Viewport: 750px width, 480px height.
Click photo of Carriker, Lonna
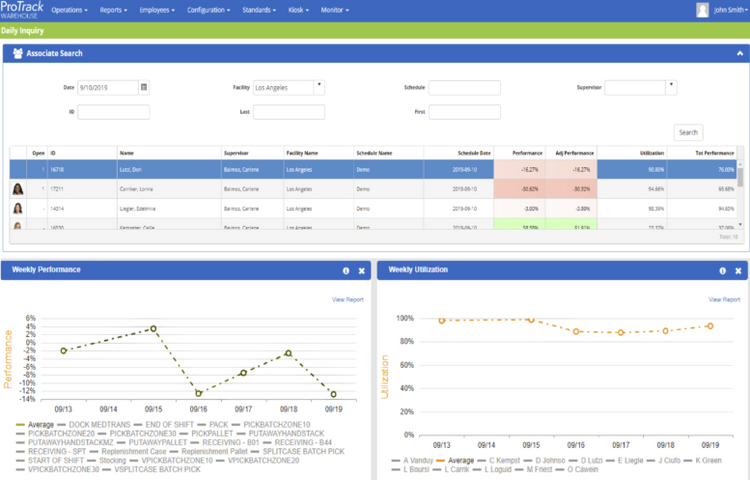[x=18, y=189]
